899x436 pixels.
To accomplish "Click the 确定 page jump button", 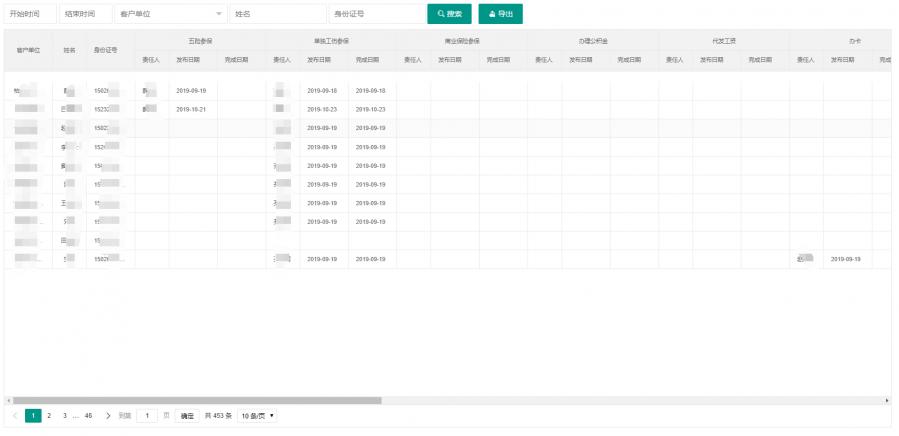I will [x=187, y=415].
